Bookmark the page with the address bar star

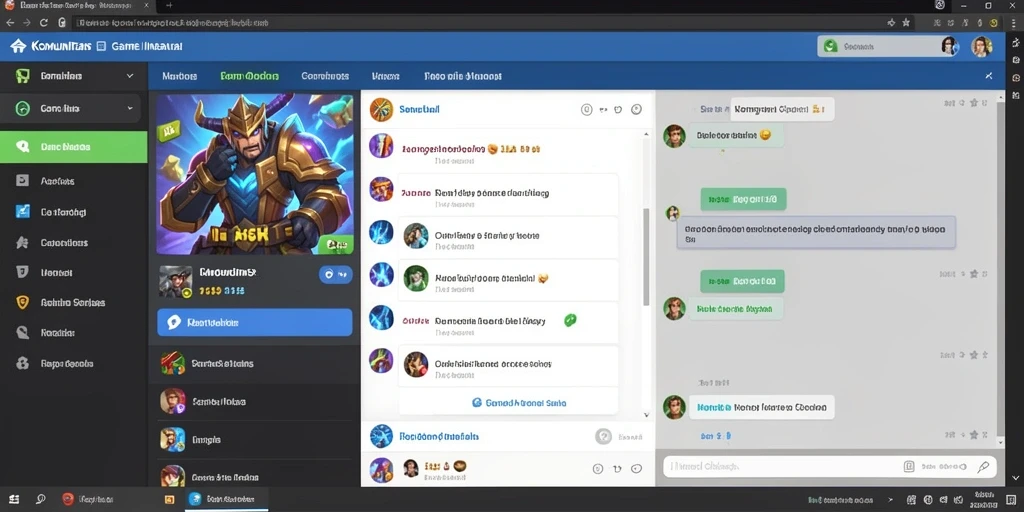click(x=906, y=22)
